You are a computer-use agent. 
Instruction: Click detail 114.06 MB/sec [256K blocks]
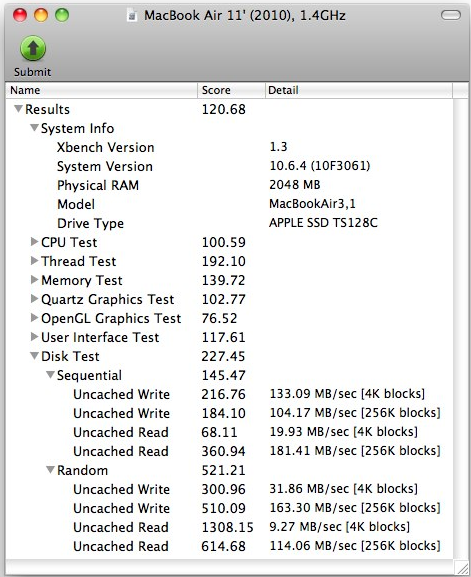(x=355, y=546)
